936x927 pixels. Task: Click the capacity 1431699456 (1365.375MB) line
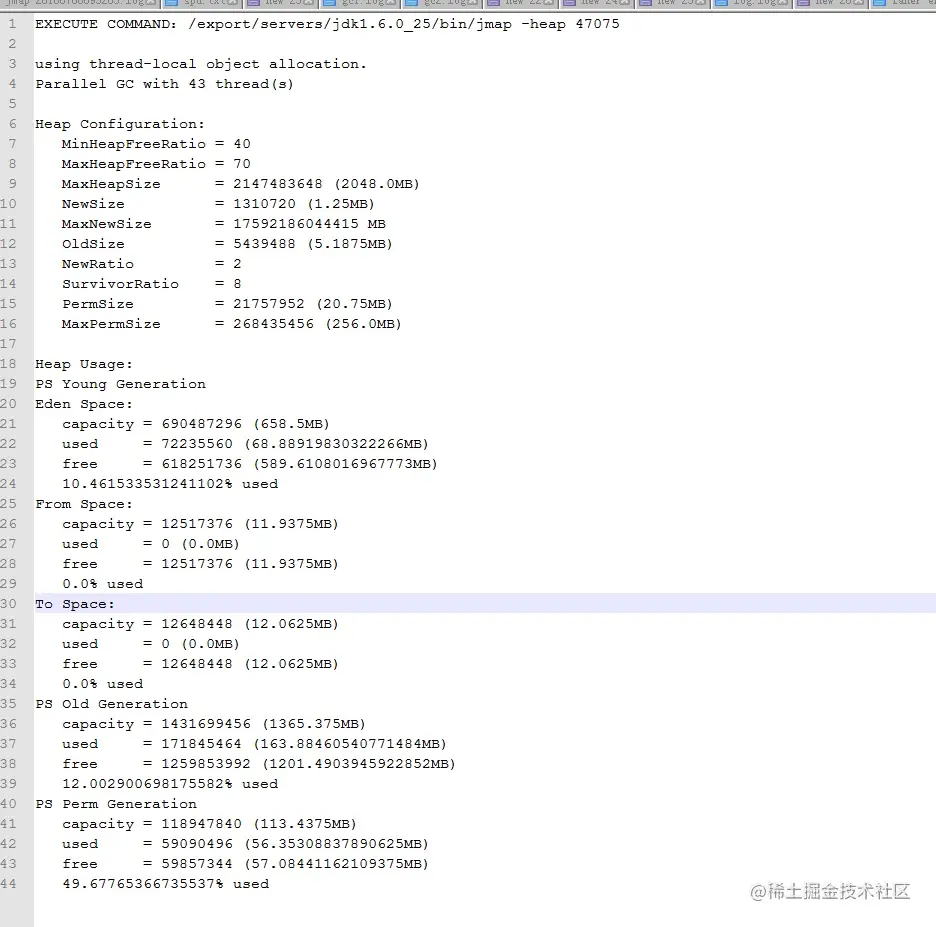(214, 725)
